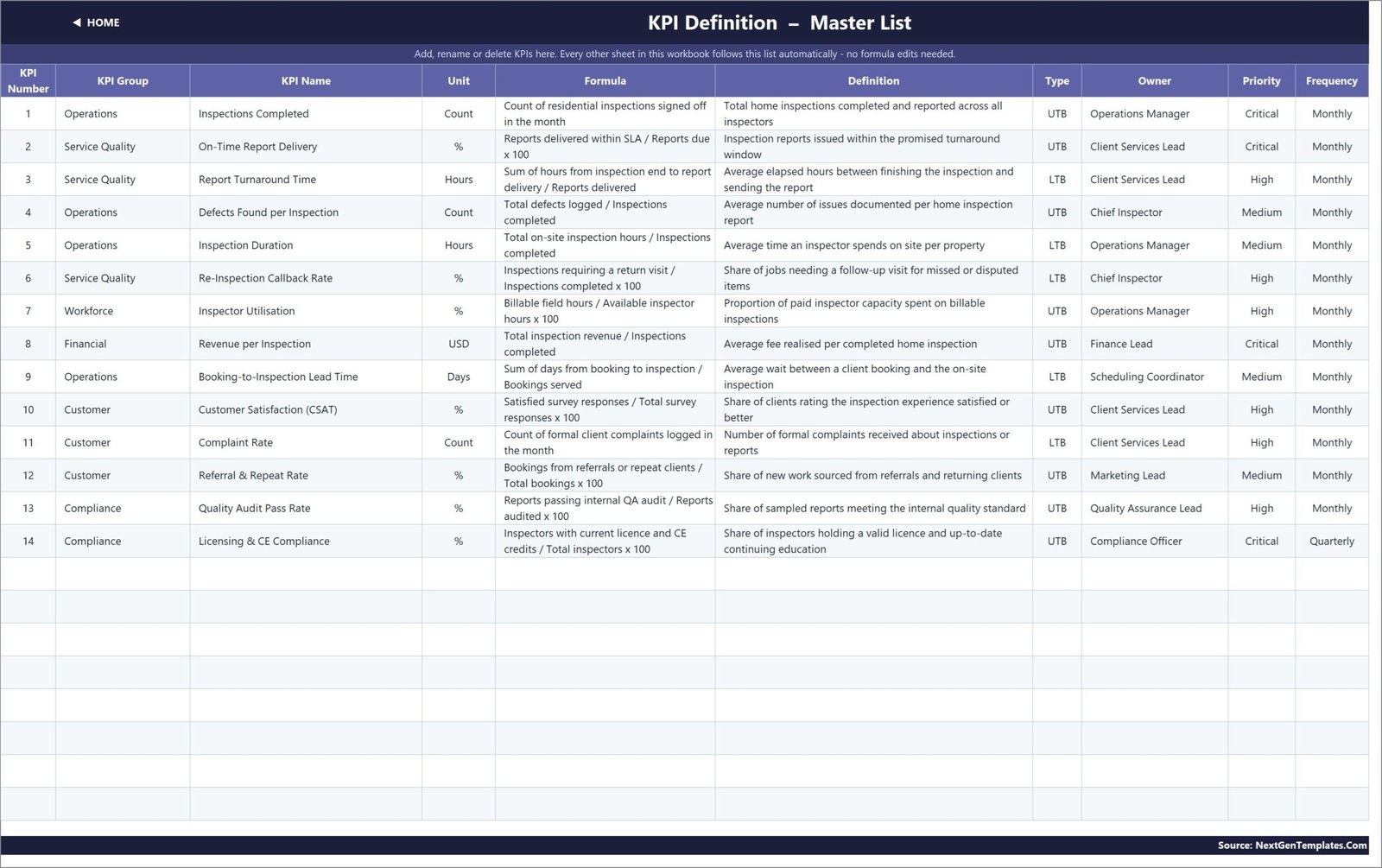
Task: Click the USD unit cell
Action: pyautogui.click(x=459, y=344)
